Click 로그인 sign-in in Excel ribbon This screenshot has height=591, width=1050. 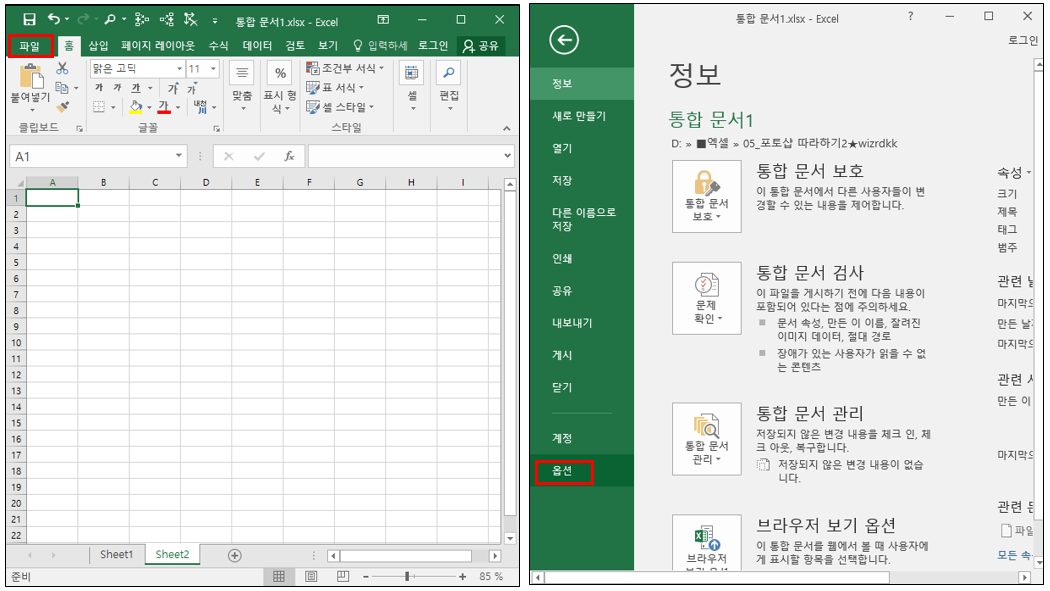point(433,46)
